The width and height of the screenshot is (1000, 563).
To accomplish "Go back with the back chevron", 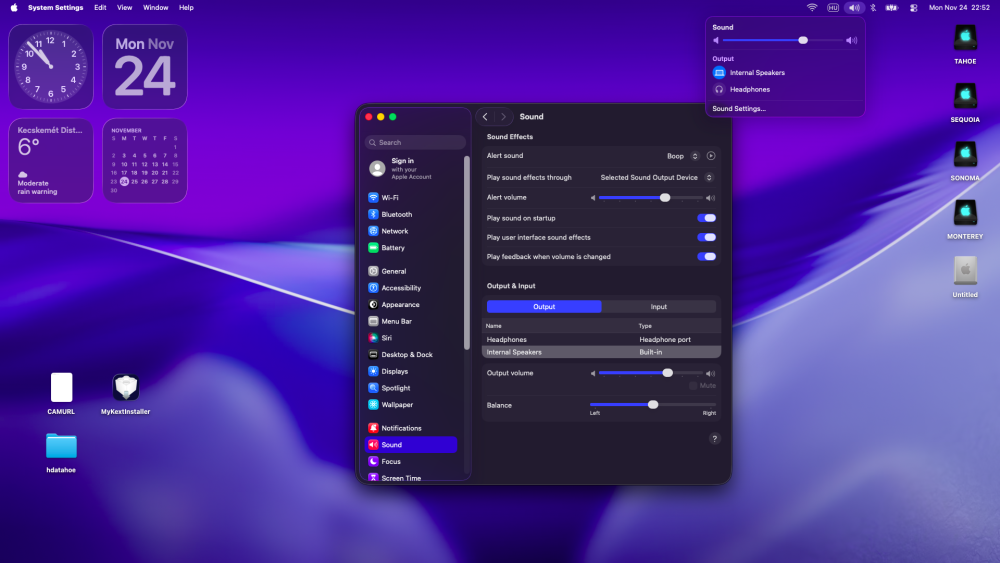I will click(x=485, y=117).
